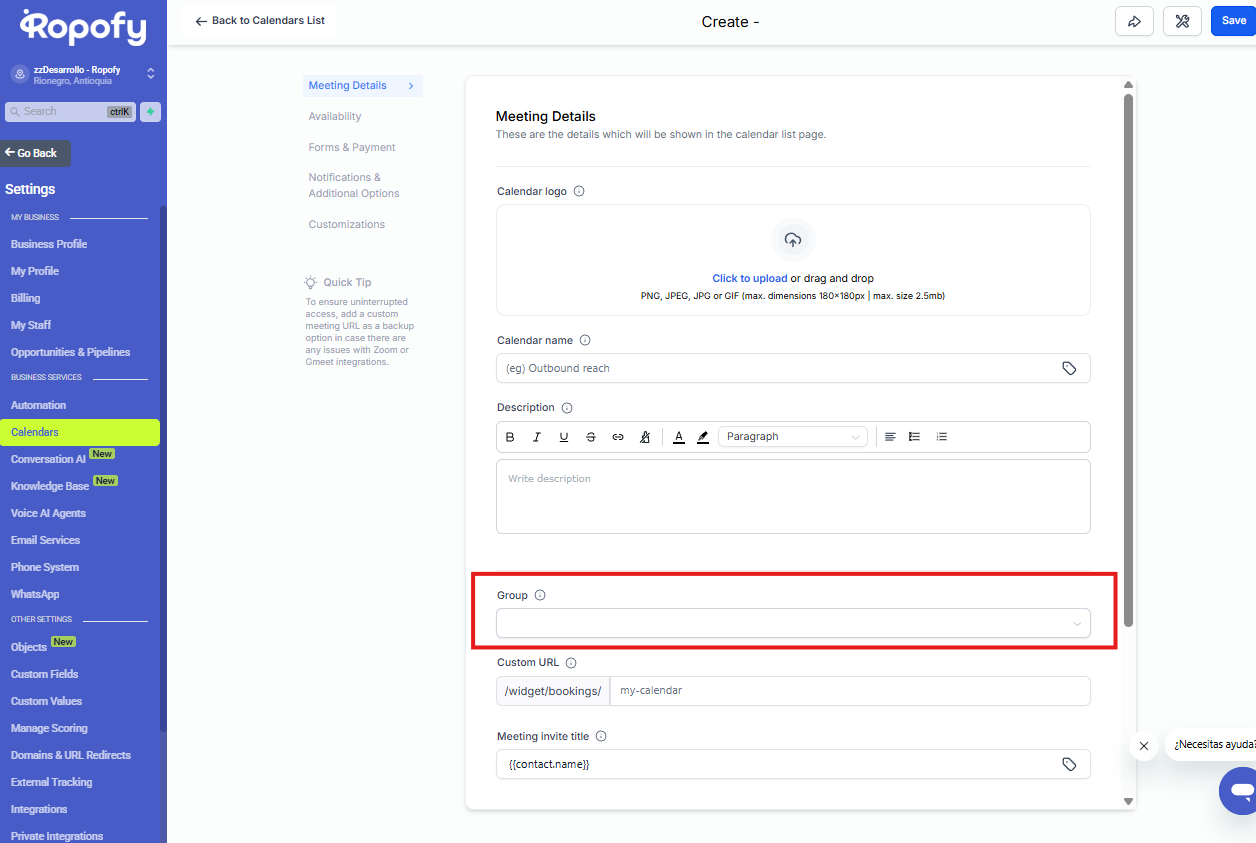Click the upload cloud icon for calendar logo
This screenshot has width=1256, height=843.
(793, 240)
